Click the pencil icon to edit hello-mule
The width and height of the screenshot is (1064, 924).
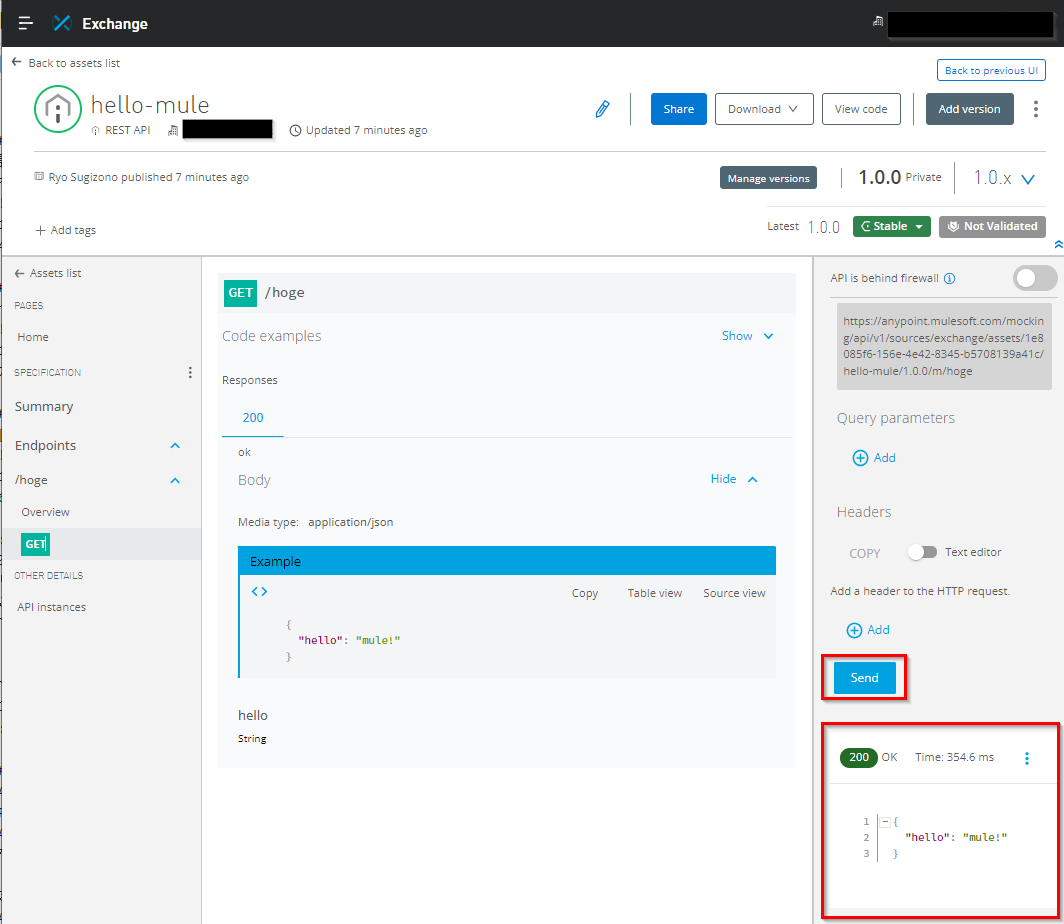601,108
